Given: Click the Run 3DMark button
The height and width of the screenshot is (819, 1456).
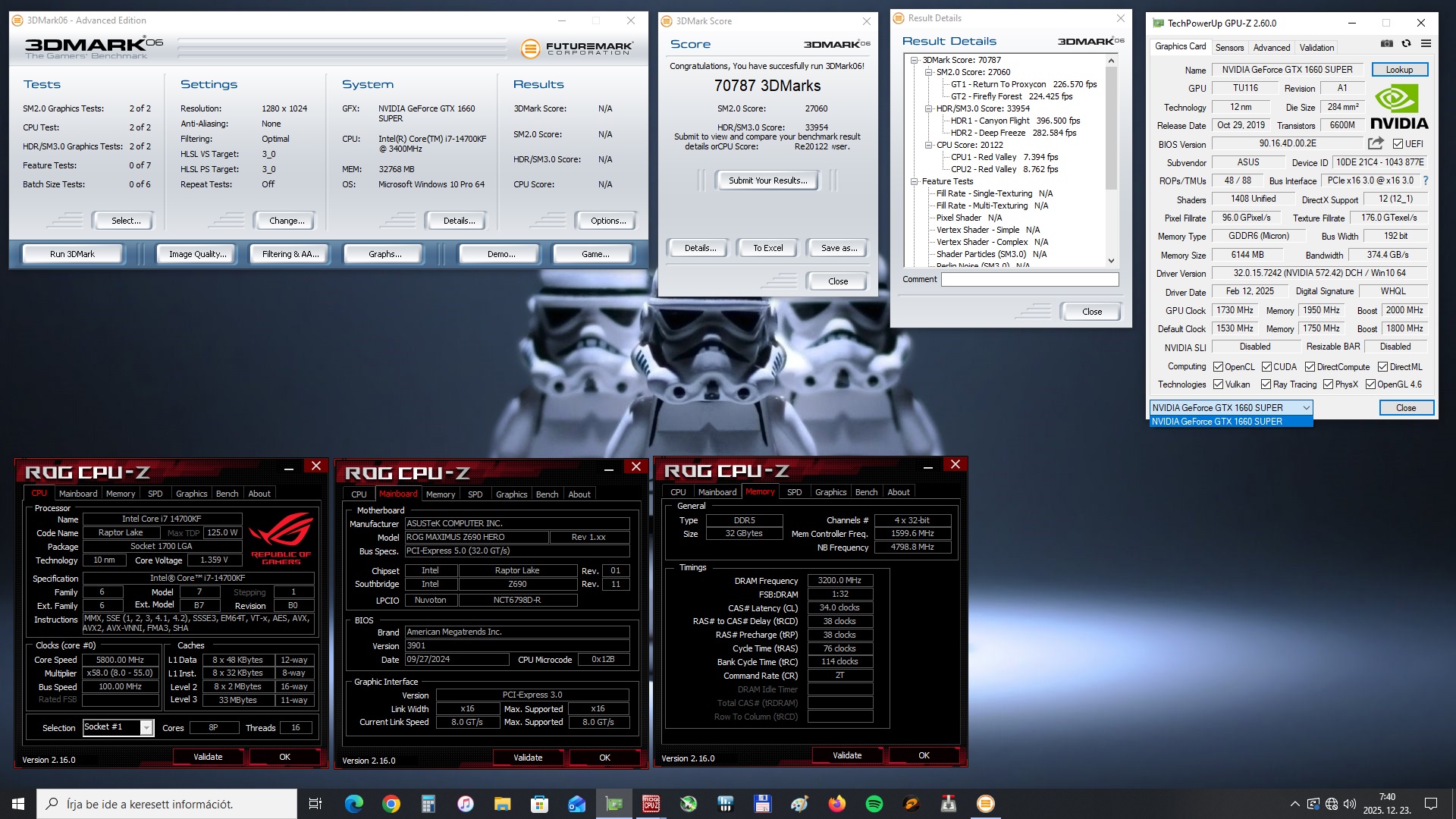Looking at the screenshot, I should (72, 254).
